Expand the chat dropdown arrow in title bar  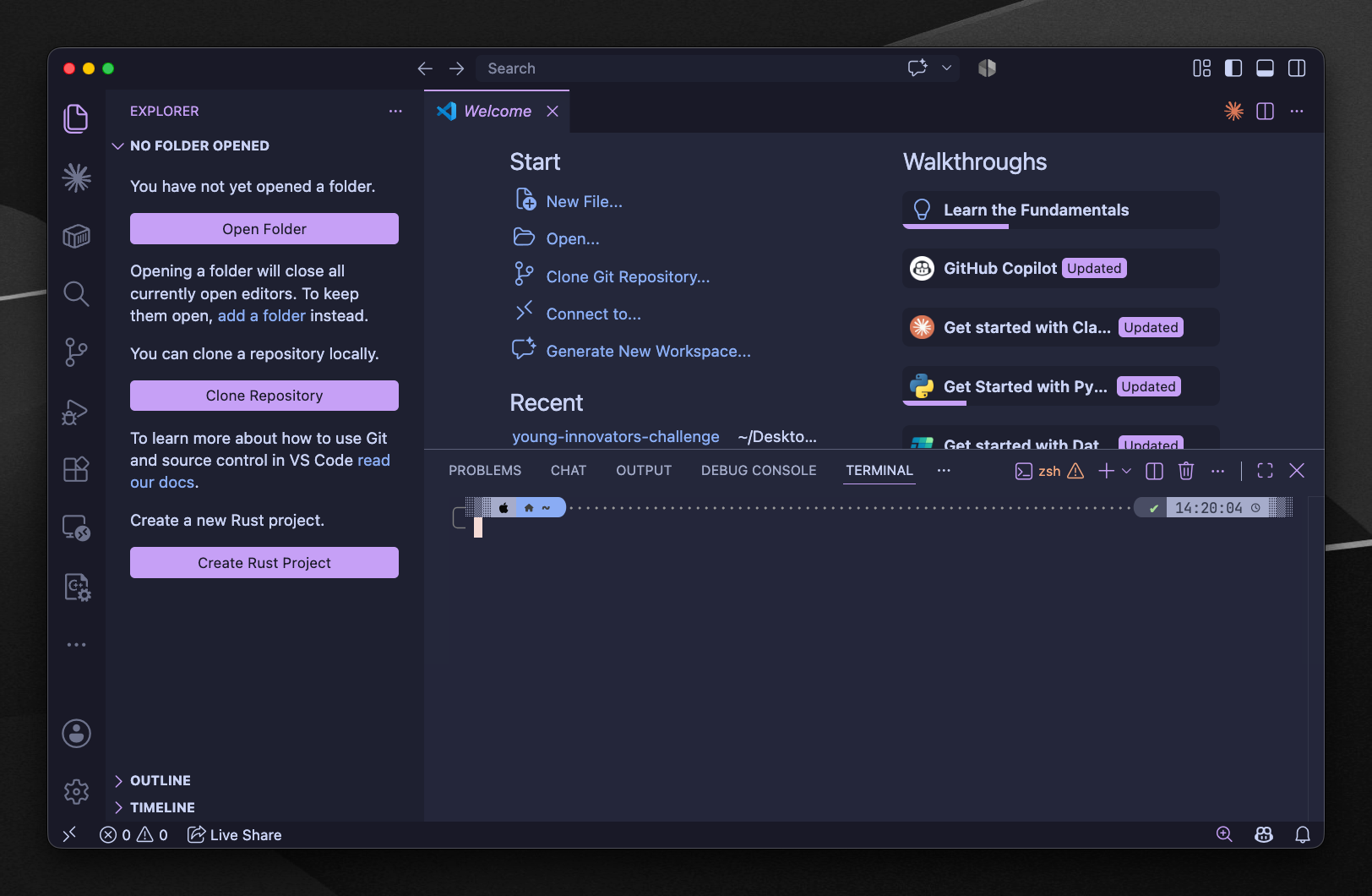[x=947, y=68]
